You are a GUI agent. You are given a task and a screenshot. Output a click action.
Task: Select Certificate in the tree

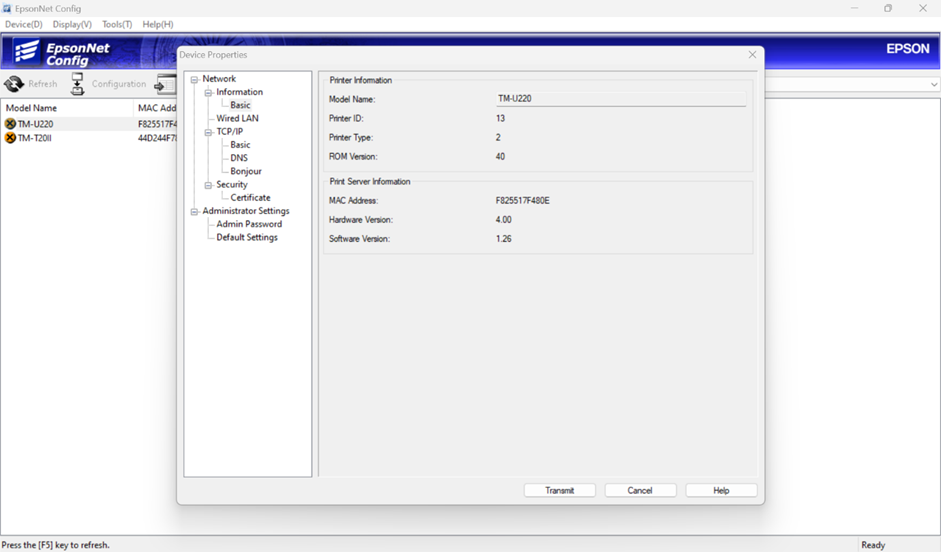pos(250,197)
